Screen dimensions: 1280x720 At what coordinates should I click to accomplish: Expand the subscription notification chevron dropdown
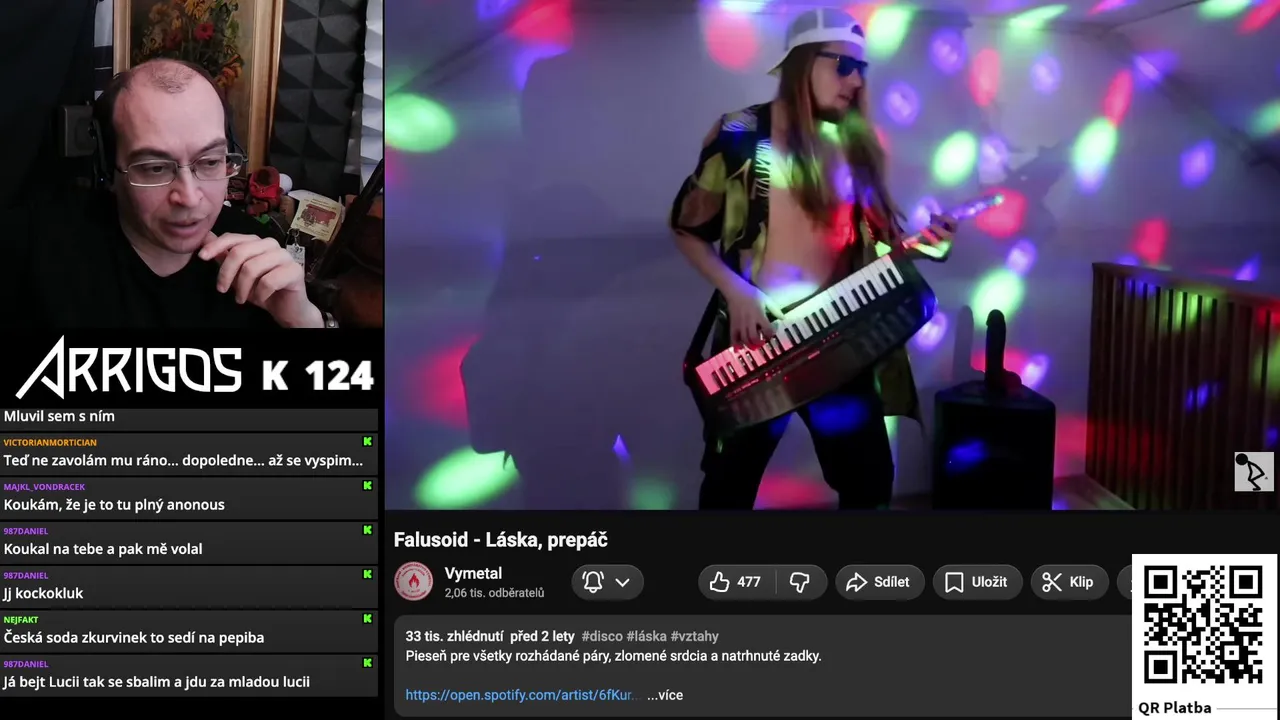coord(622,582)
